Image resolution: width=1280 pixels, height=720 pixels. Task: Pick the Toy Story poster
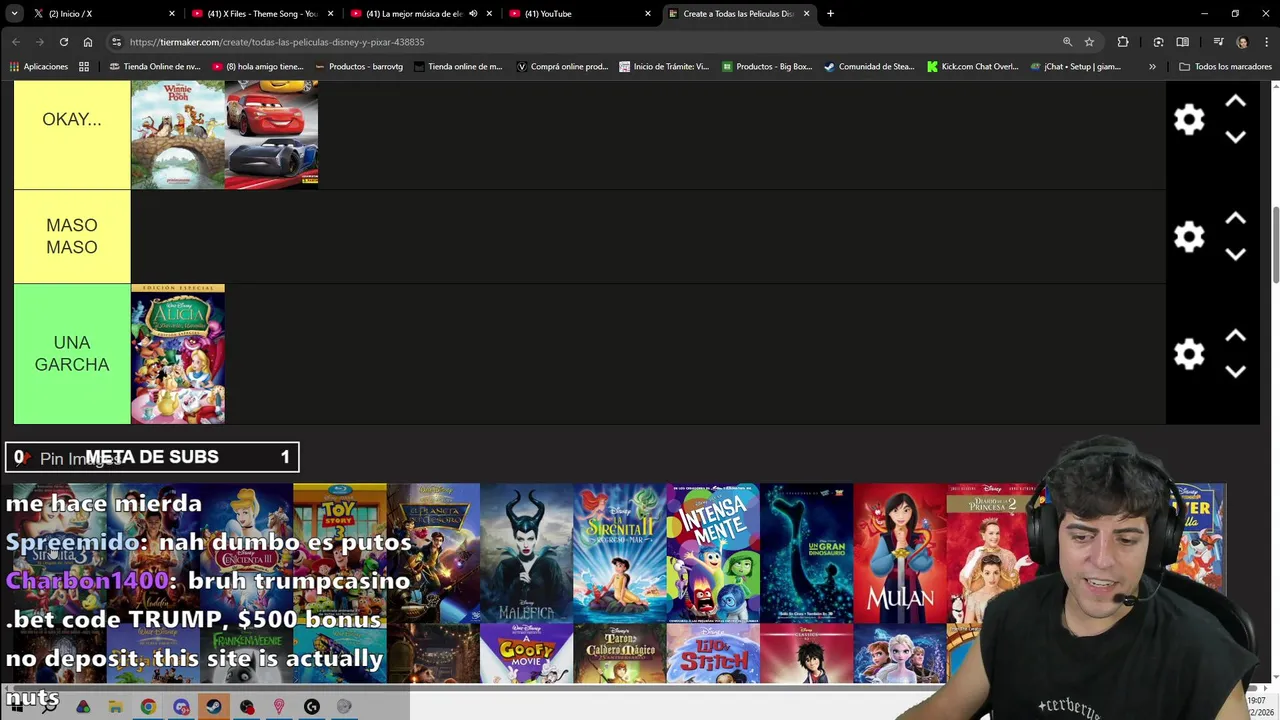[340, 553]
